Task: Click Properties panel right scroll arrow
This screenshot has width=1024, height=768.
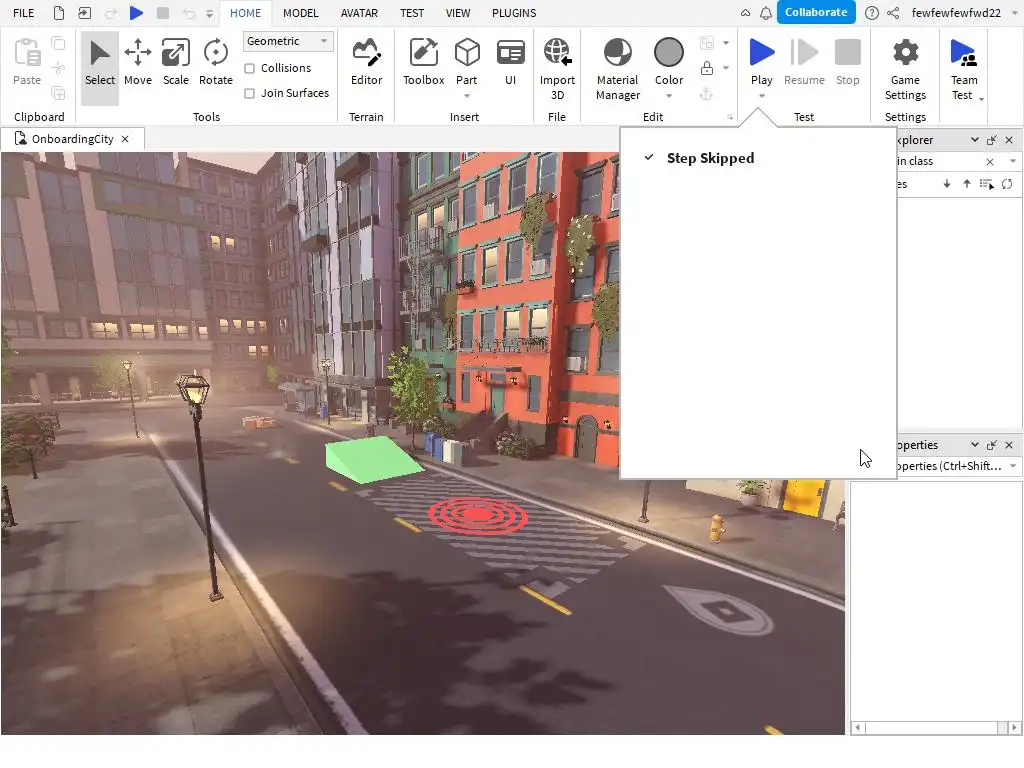Action: [1014, 728]
